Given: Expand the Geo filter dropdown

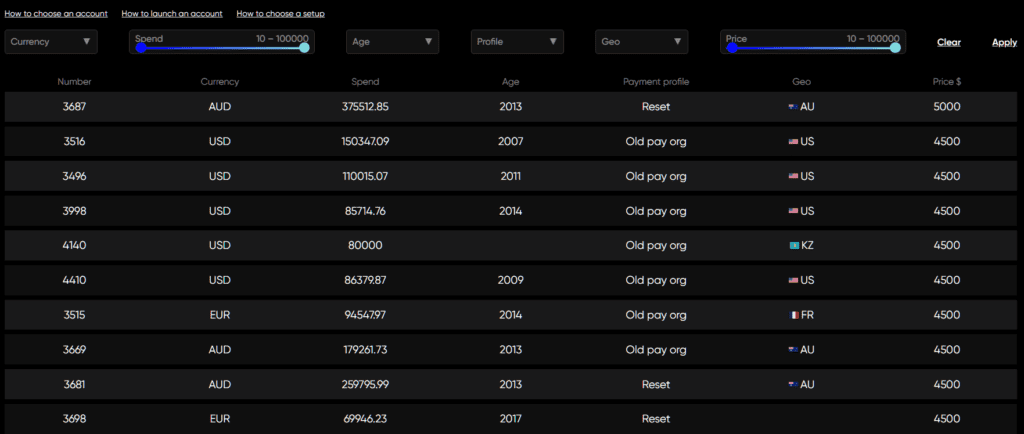Looking at the screenshot, I should pyautogui.click(x=641, y=42).
